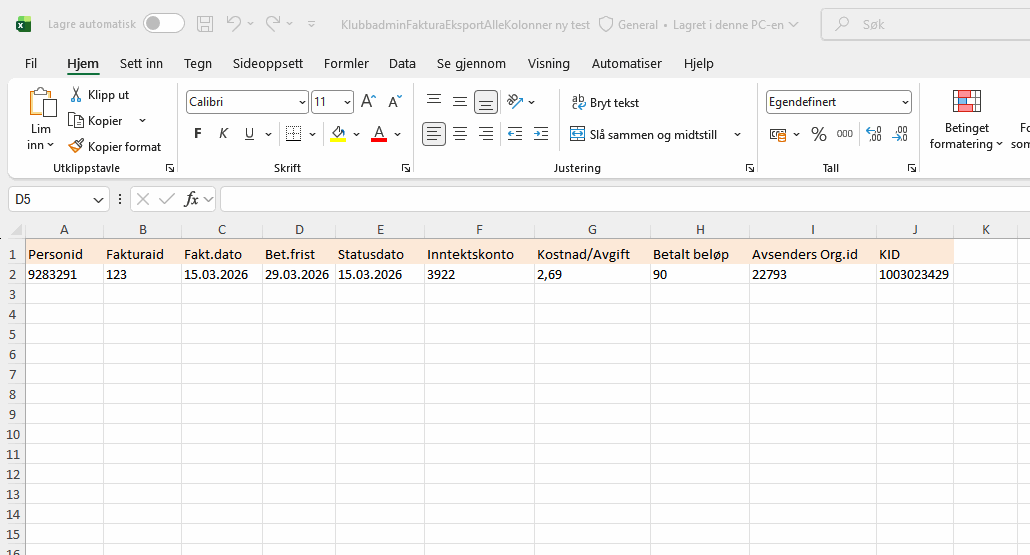Toggle Bryt tekst wrap text
This screenshot has height=555, width=1030.
click(604, 103)
